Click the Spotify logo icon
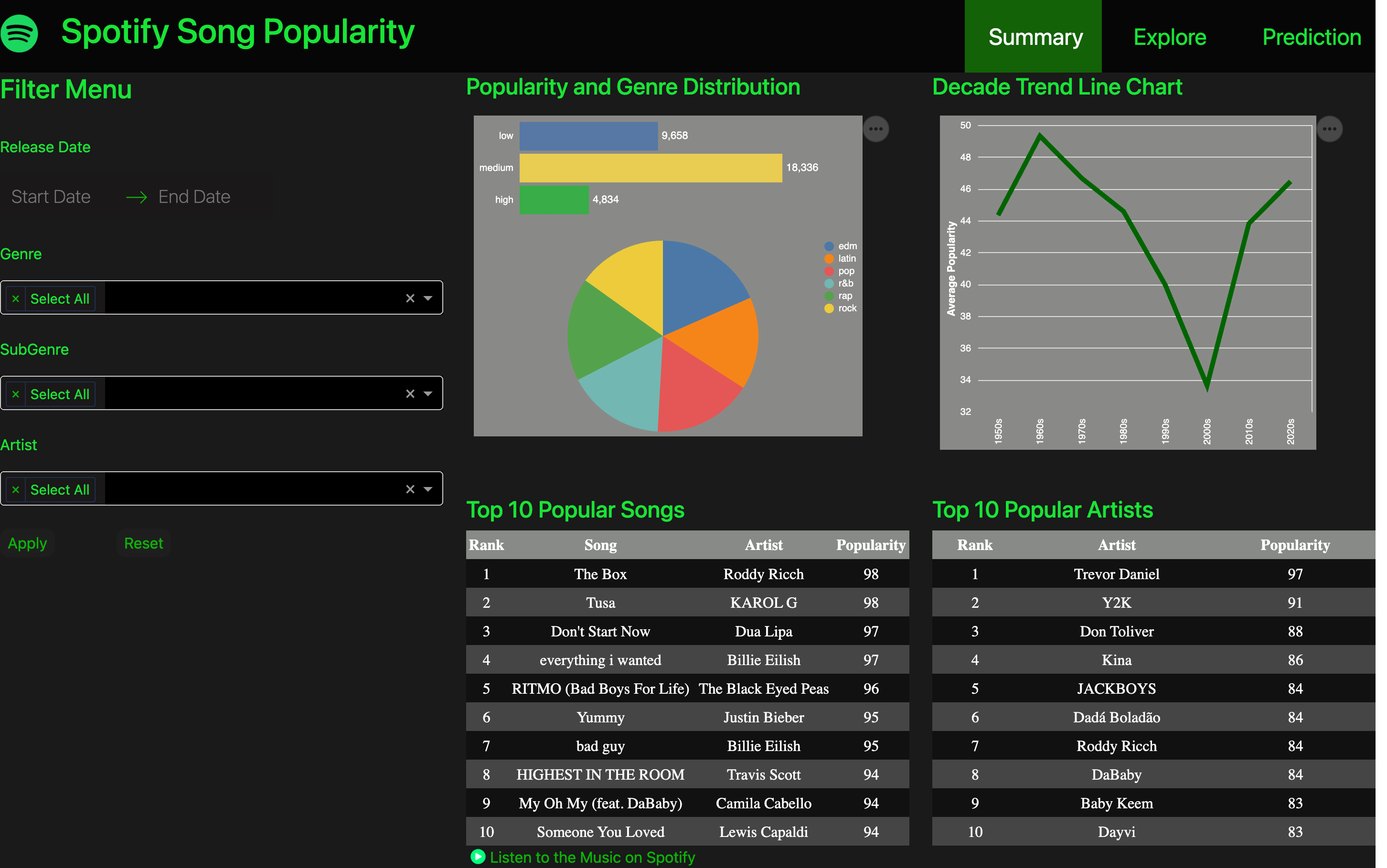1387x868 pixels. pyautogui.click(x=19, y=33)
